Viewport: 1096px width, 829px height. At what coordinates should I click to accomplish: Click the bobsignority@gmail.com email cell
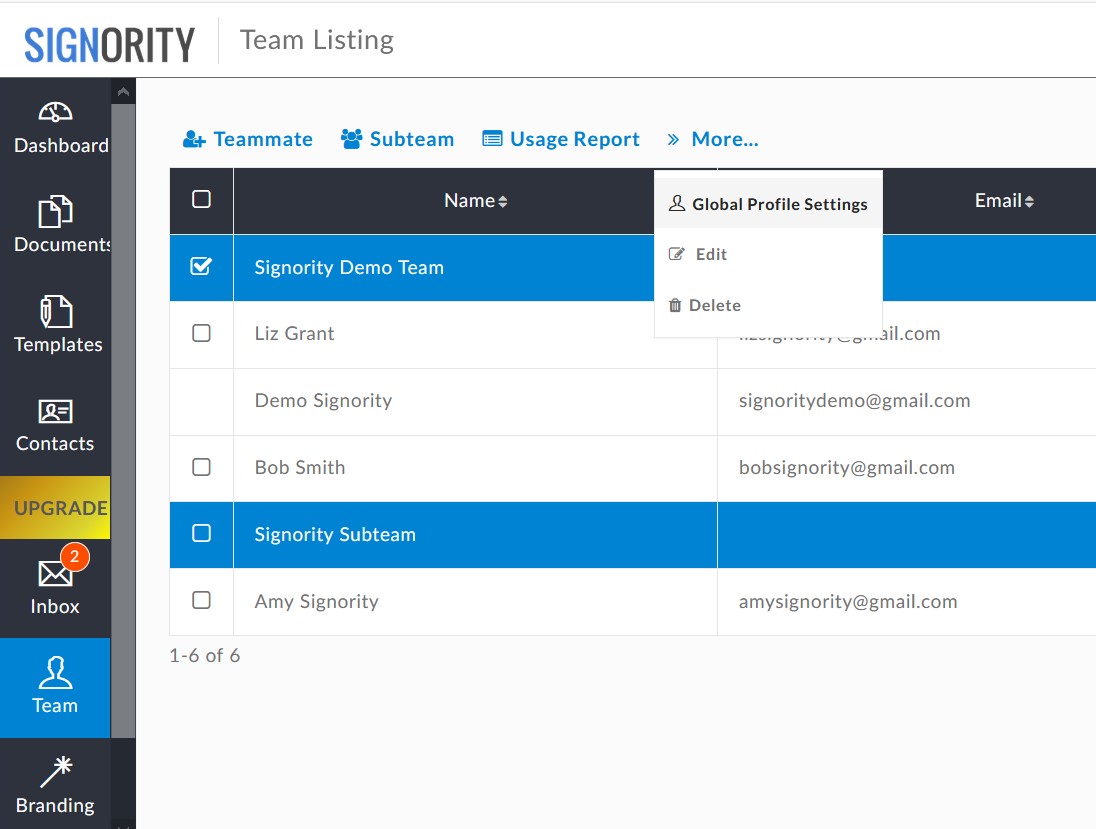point(846,467)
